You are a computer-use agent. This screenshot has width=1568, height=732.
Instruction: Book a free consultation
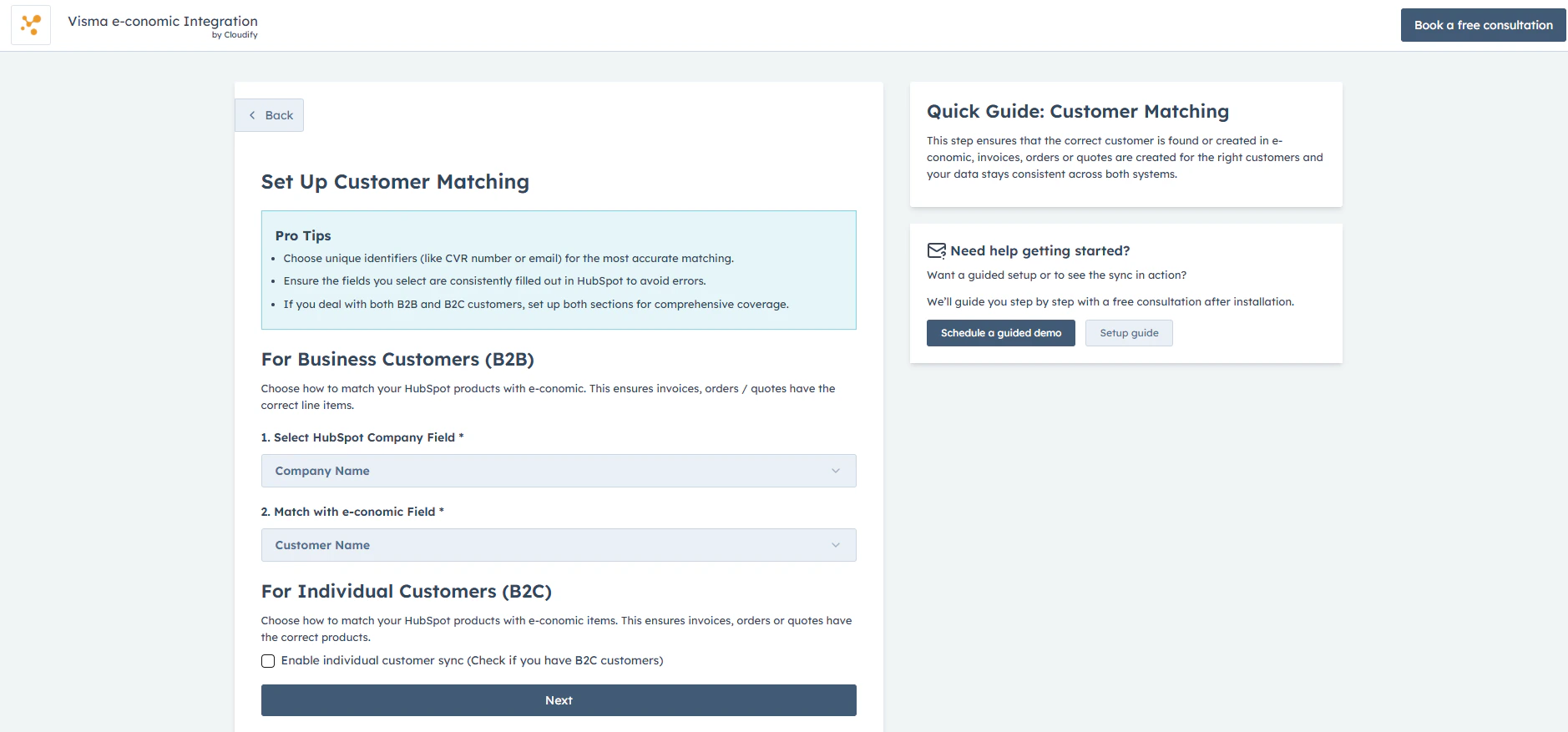(1483, 25)
